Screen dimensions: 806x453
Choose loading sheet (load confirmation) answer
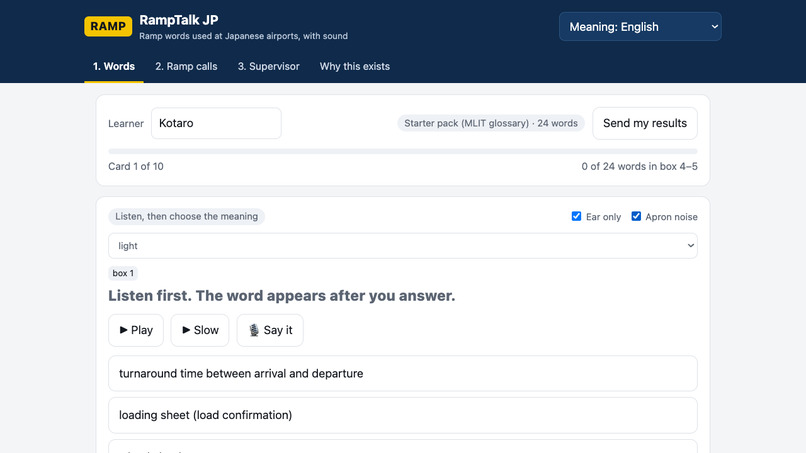click(x=402, y=415)
